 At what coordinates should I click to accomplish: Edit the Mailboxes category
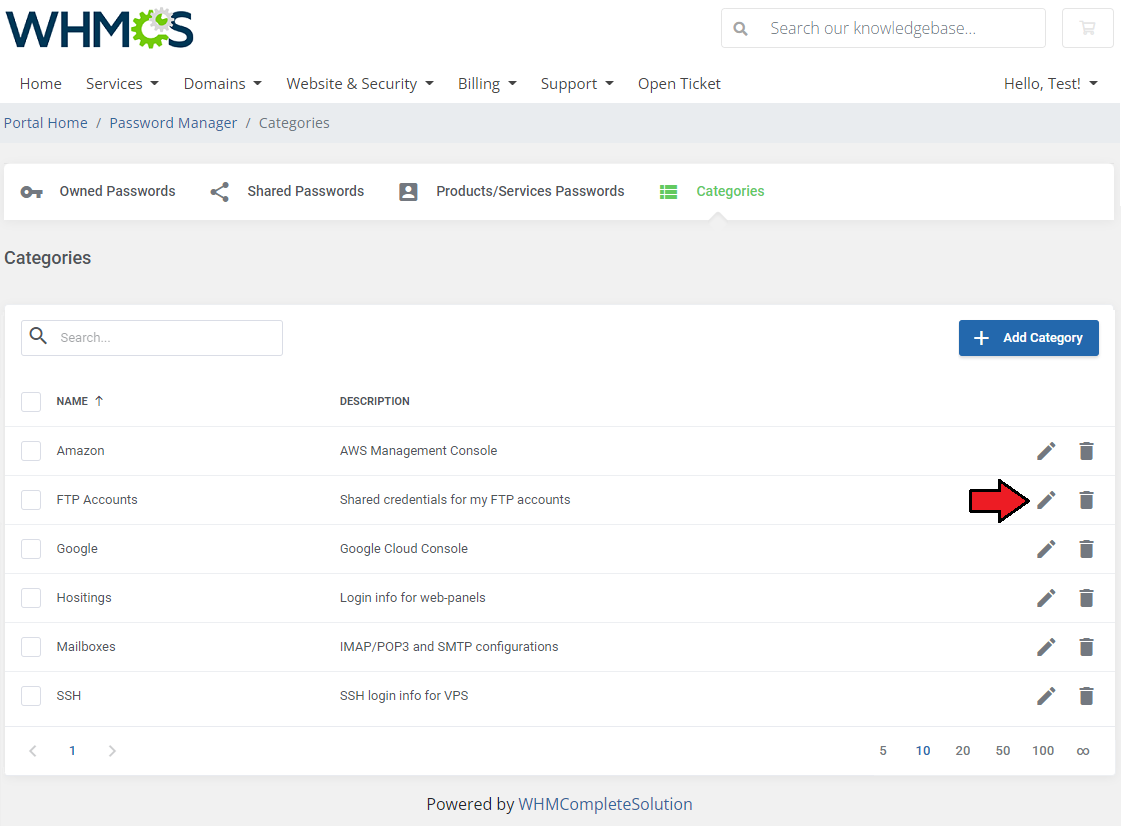(1046, 647)
